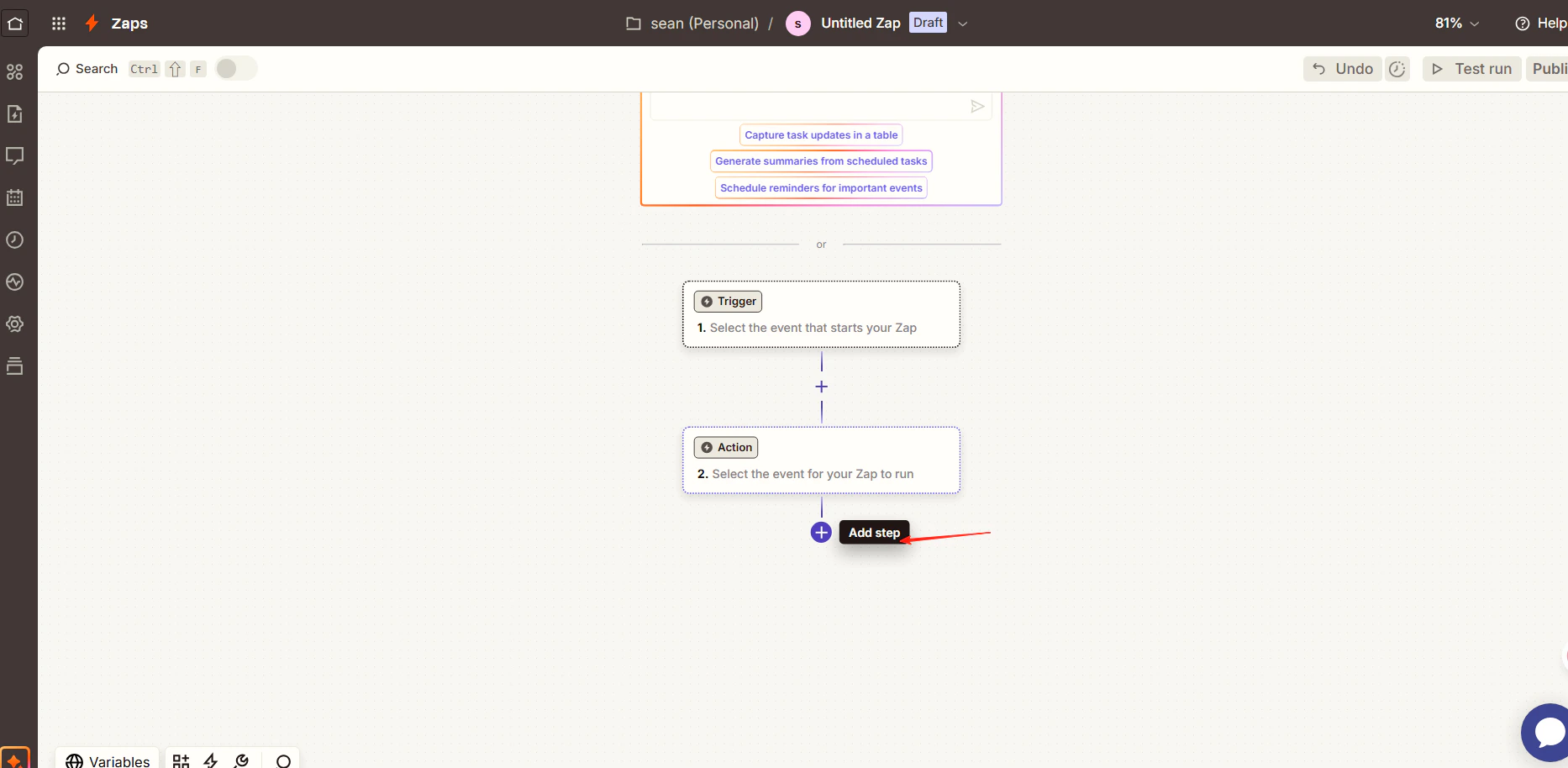Screen dimensions: 1568x768
Task: Start a Test run
Action: coord(1472,69)
